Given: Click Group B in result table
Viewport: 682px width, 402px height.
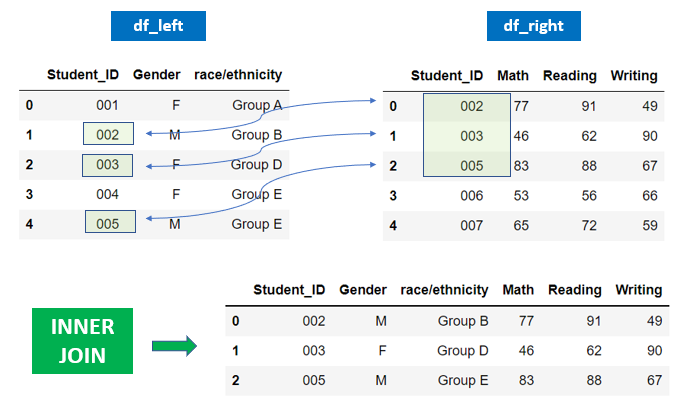Looking at the screenshot, I should pyautogui.click(x=463, y=321).
